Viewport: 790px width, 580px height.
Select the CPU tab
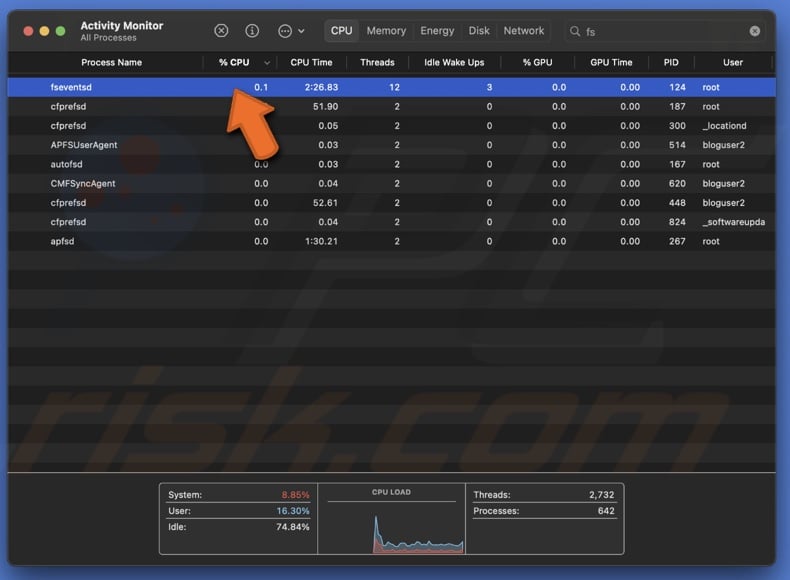pos(342,31)
